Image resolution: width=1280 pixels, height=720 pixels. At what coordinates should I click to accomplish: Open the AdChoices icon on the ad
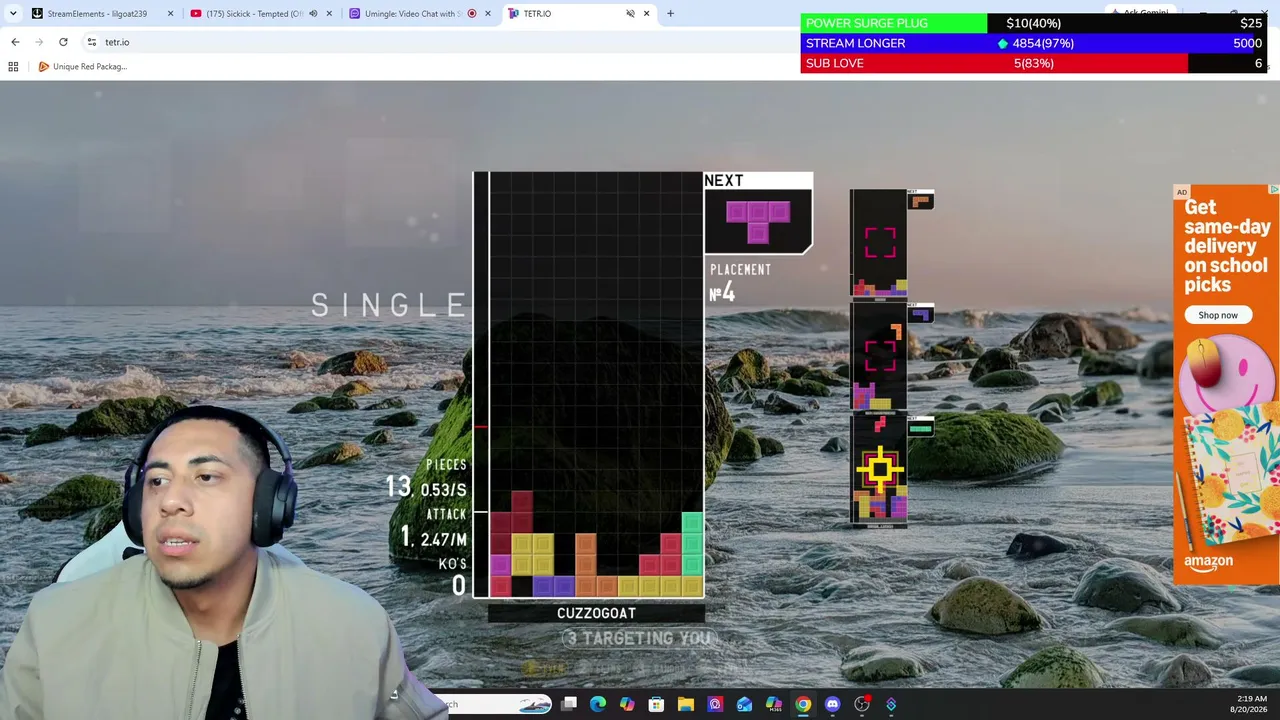[1273, 189]
